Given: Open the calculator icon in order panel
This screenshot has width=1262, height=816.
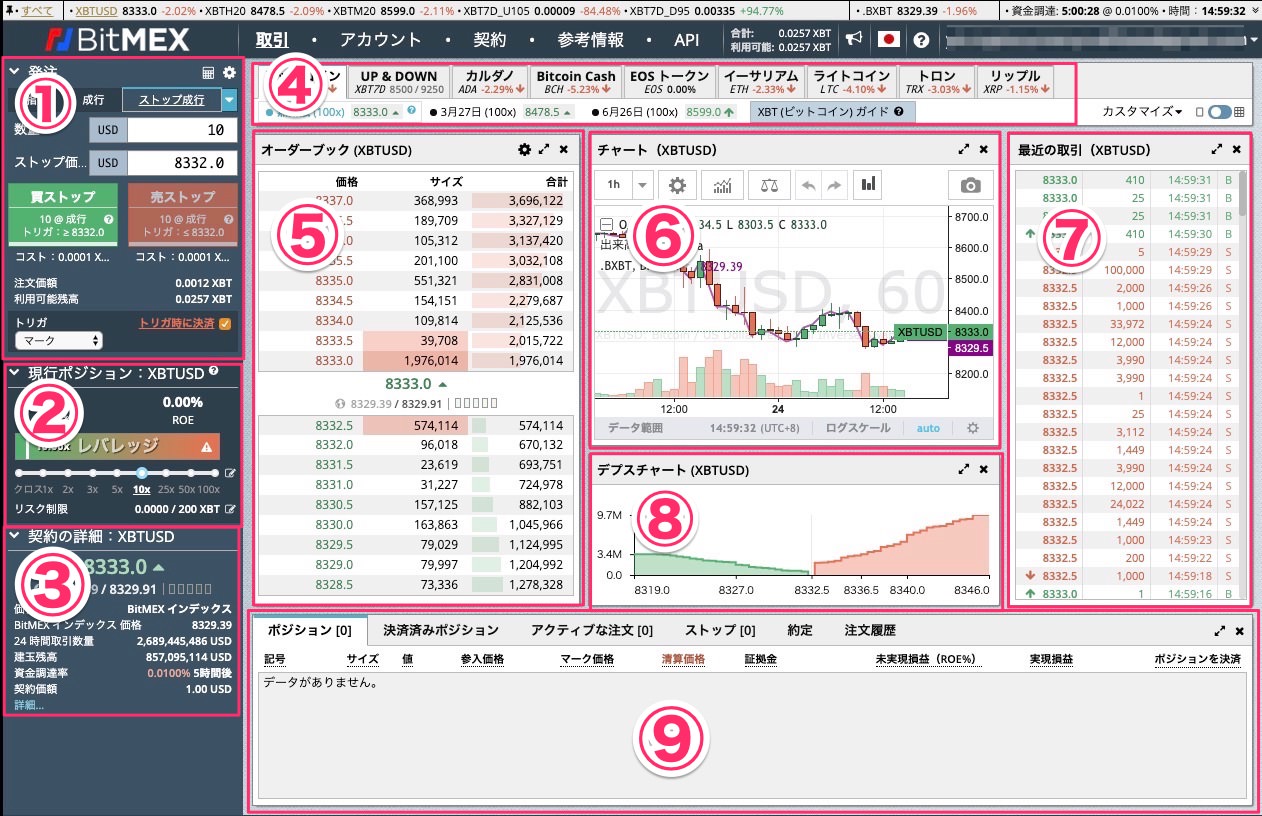Looking at the screenshot, I should 209,73.
